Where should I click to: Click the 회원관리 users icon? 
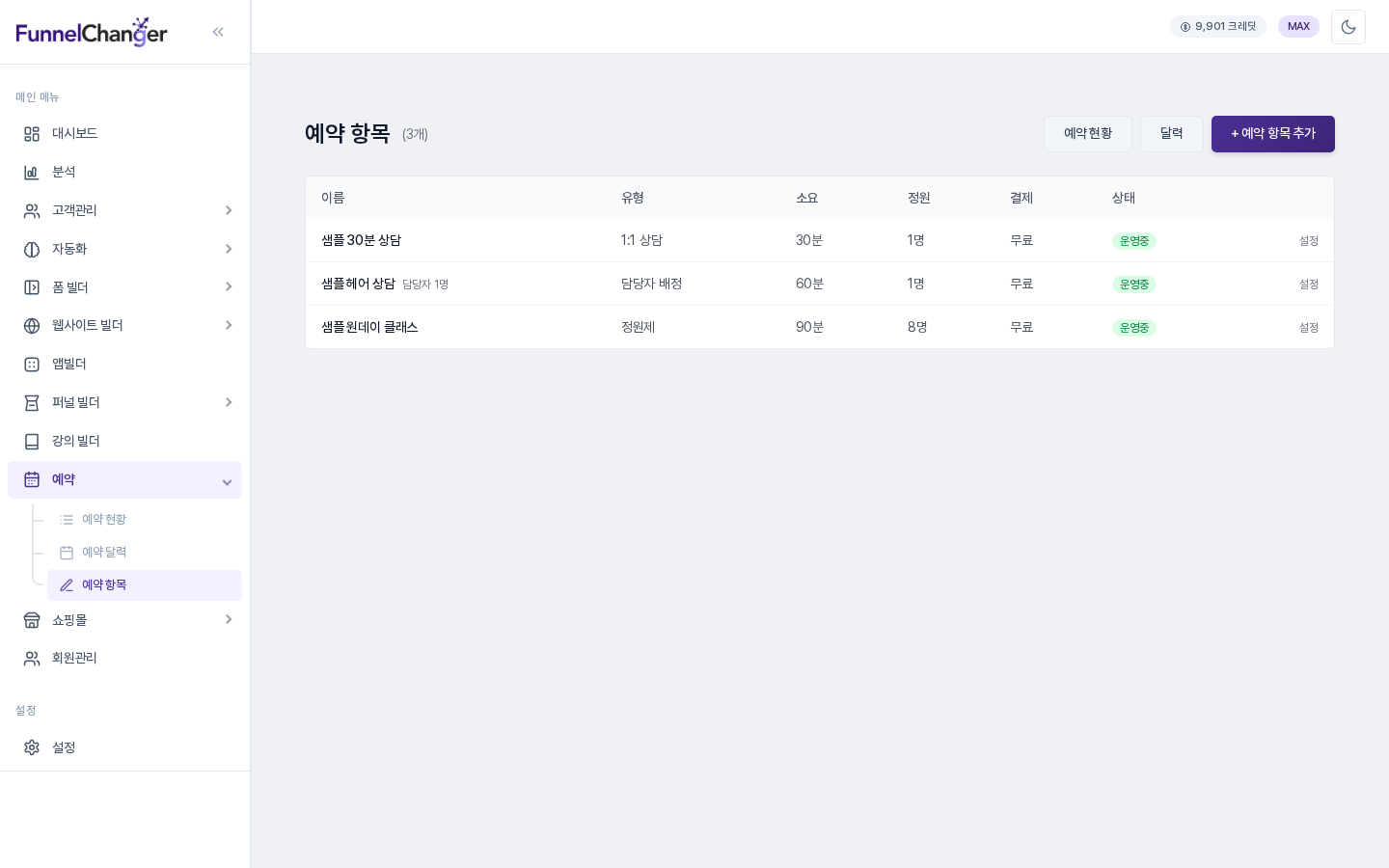[x=32, y=659]
